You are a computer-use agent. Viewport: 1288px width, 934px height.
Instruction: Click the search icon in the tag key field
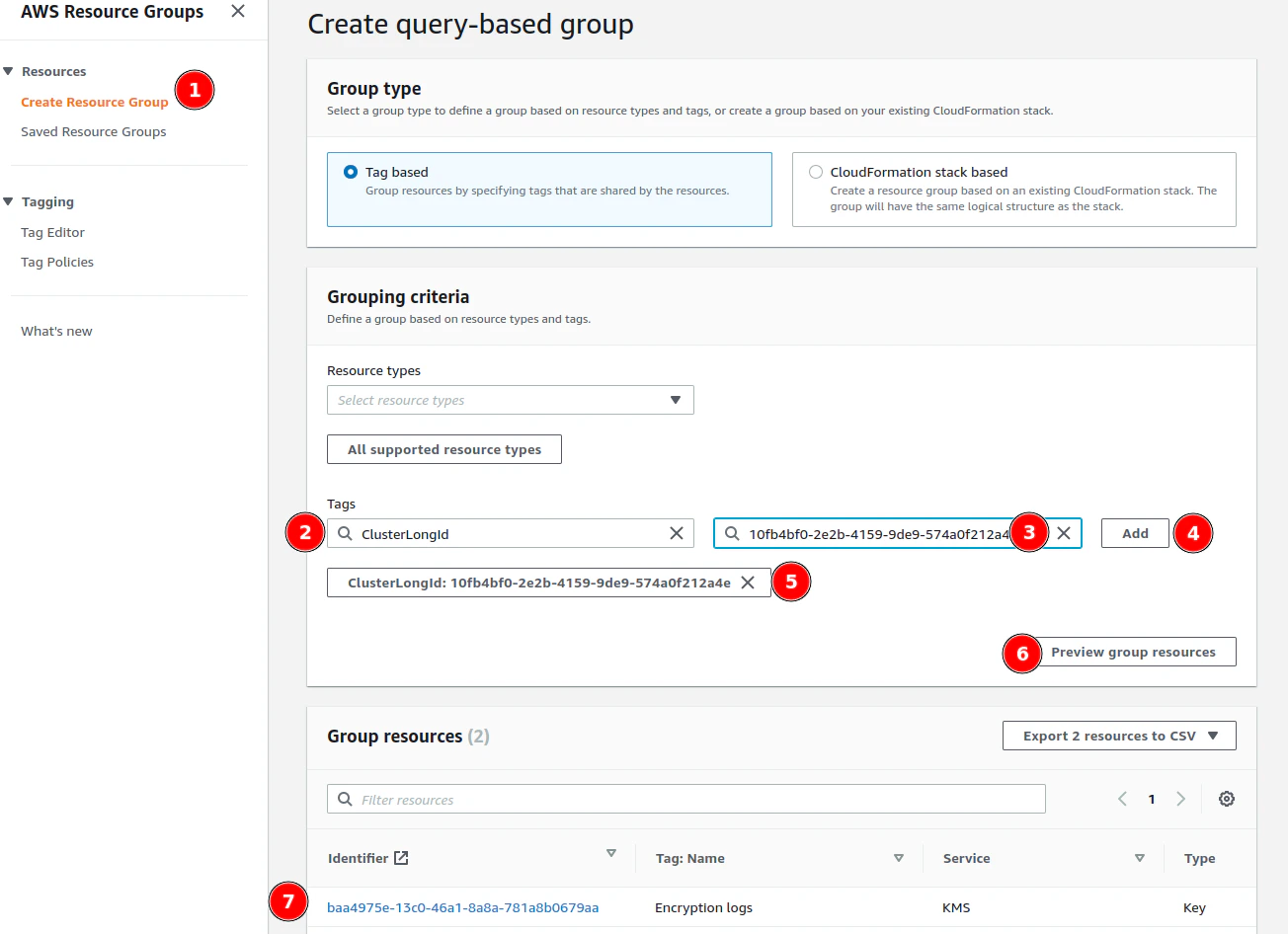coord(344,532)
